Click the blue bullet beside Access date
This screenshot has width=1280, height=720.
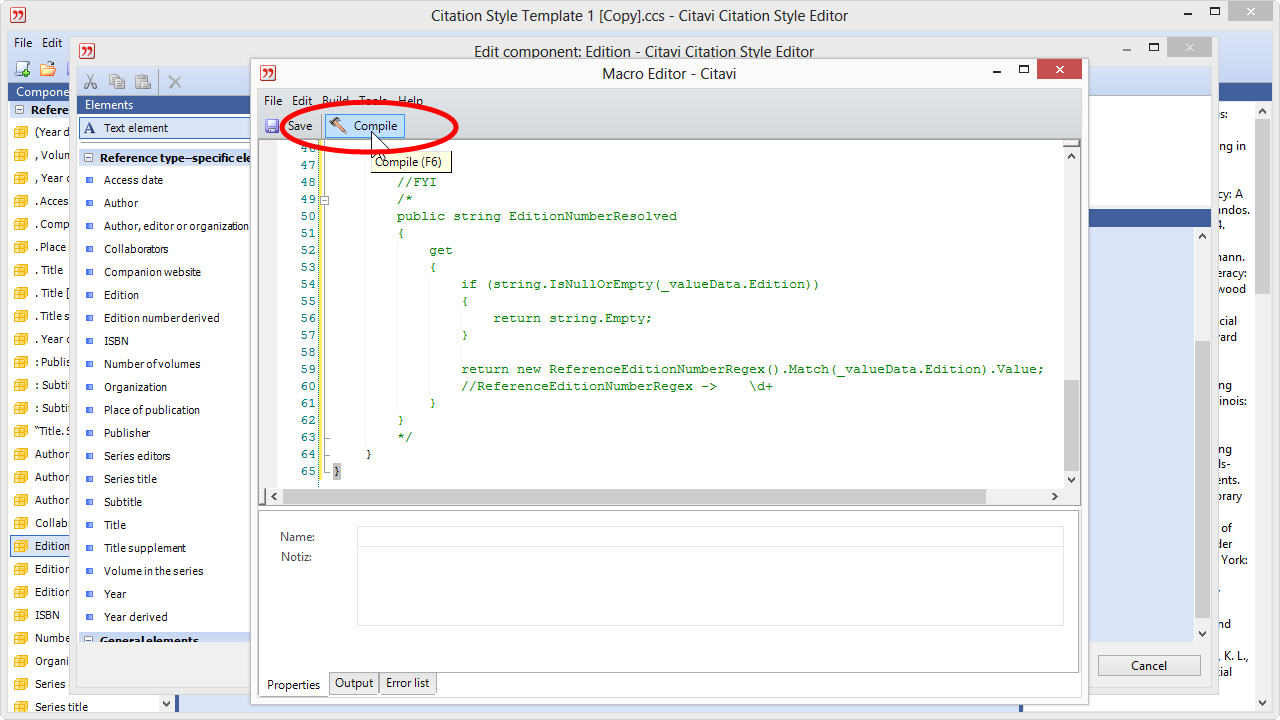[89, 180]
